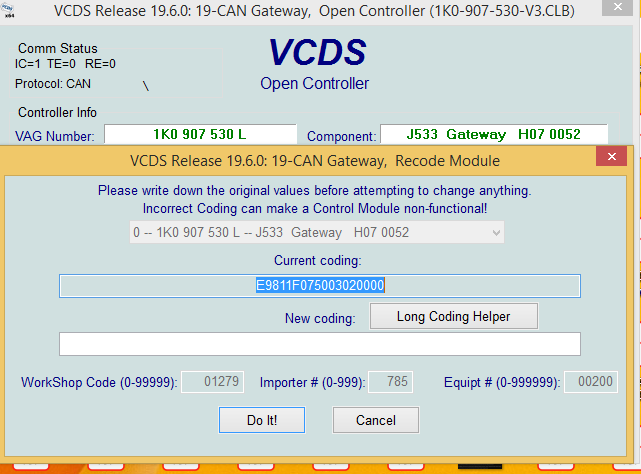The width and height of the screenshot is (641, 474).
Task: Click the 'Equipt # (0-999999):' label
Action: pos(502,382)
